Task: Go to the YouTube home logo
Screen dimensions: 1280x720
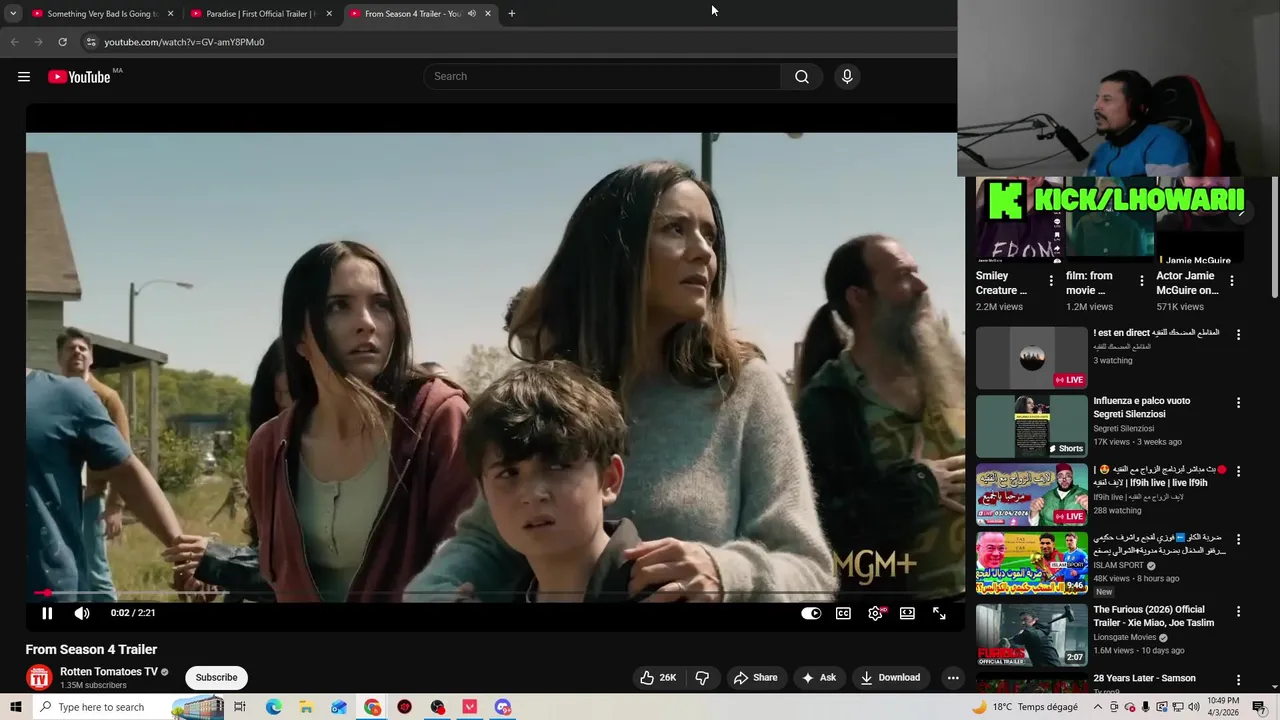Action: pos(79,77)
